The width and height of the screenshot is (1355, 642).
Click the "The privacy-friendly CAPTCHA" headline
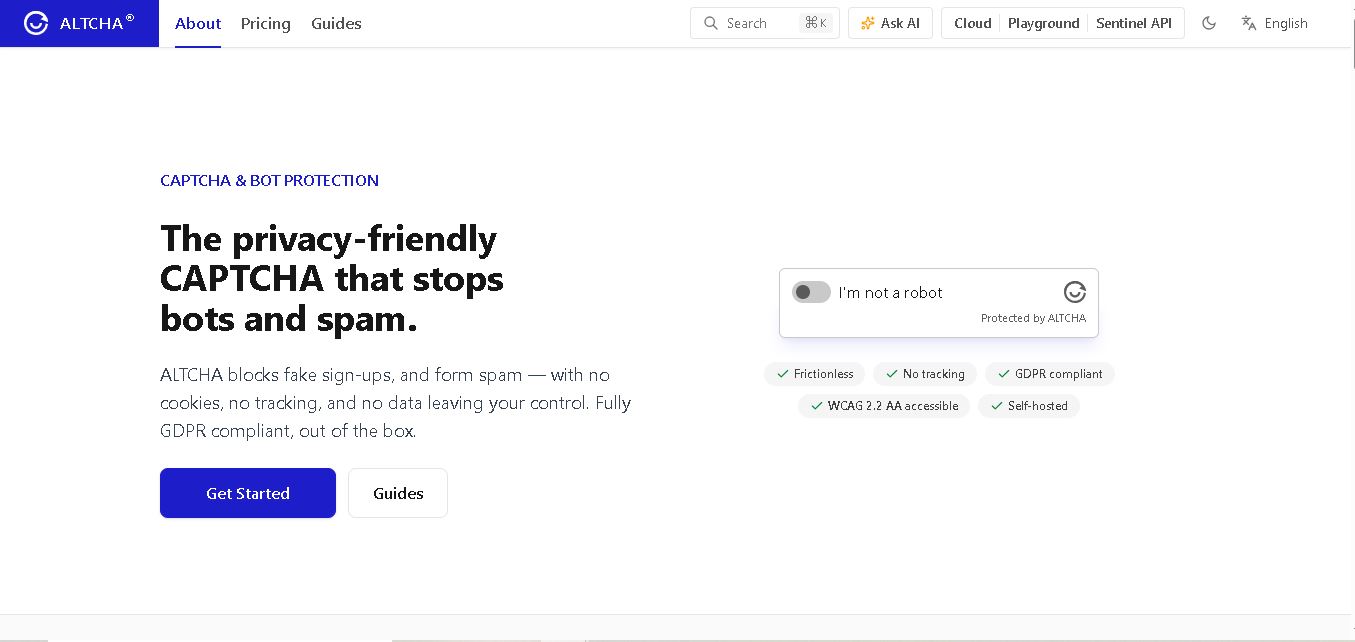tap(332, 278)
